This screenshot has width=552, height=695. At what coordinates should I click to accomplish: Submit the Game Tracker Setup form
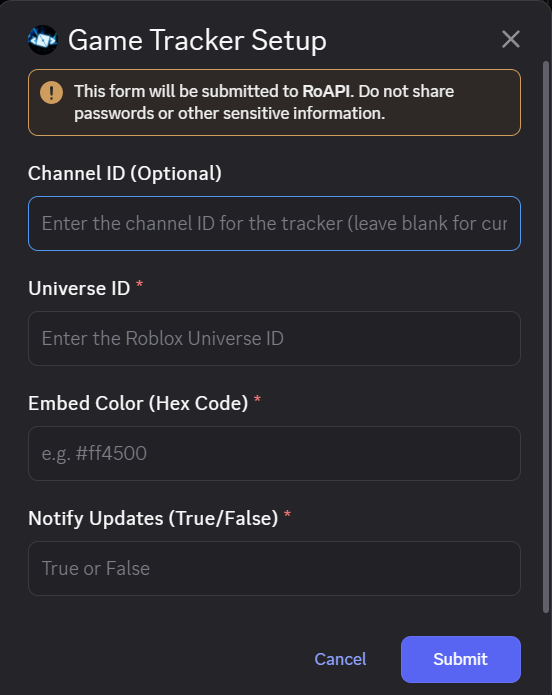tap(461, 659)
